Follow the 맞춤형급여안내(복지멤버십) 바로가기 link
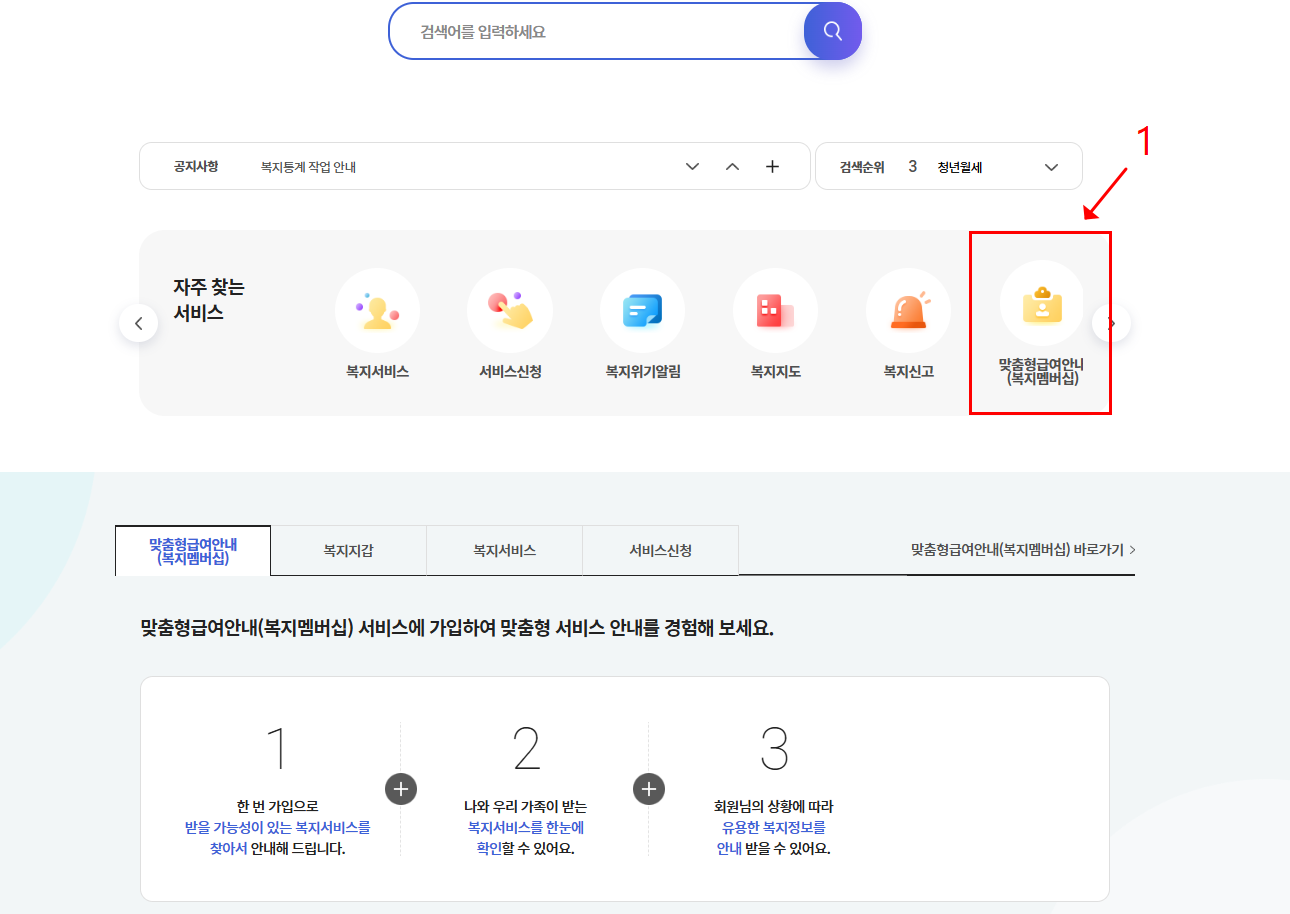1290x914 pixels. pyautogui.click(x=1023, y=550)
